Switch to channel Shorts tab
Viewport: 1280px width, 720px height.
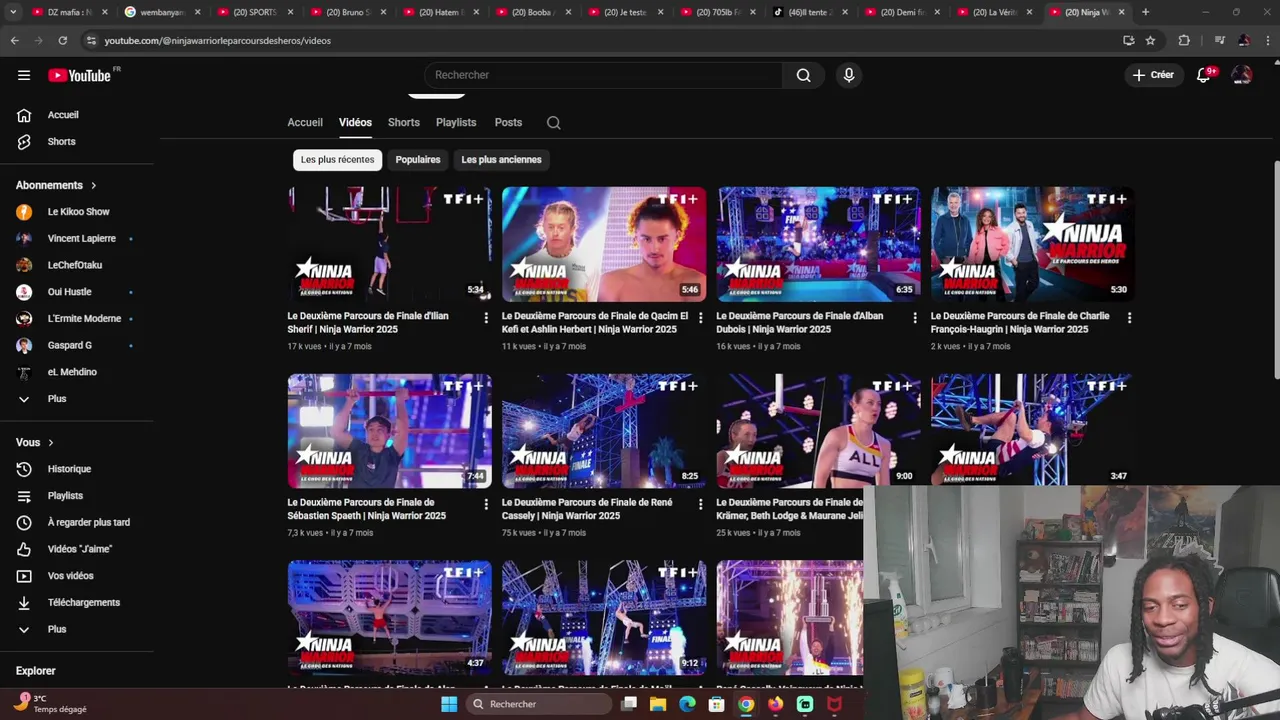404,123
